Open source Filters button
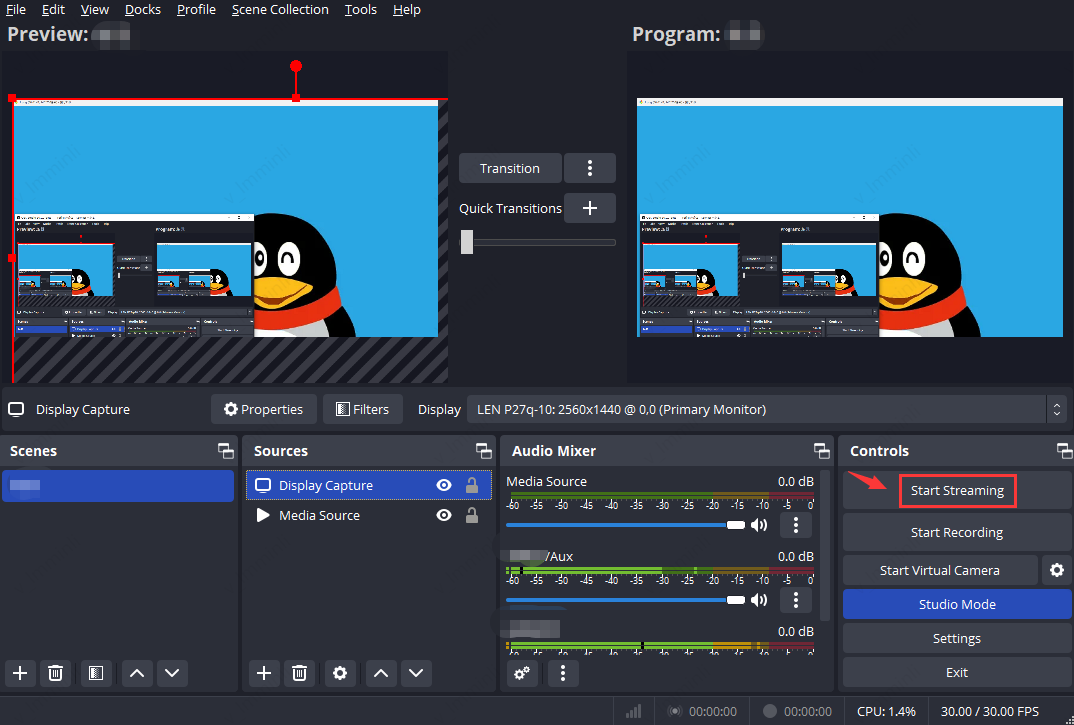 click(x=362, y=409)
